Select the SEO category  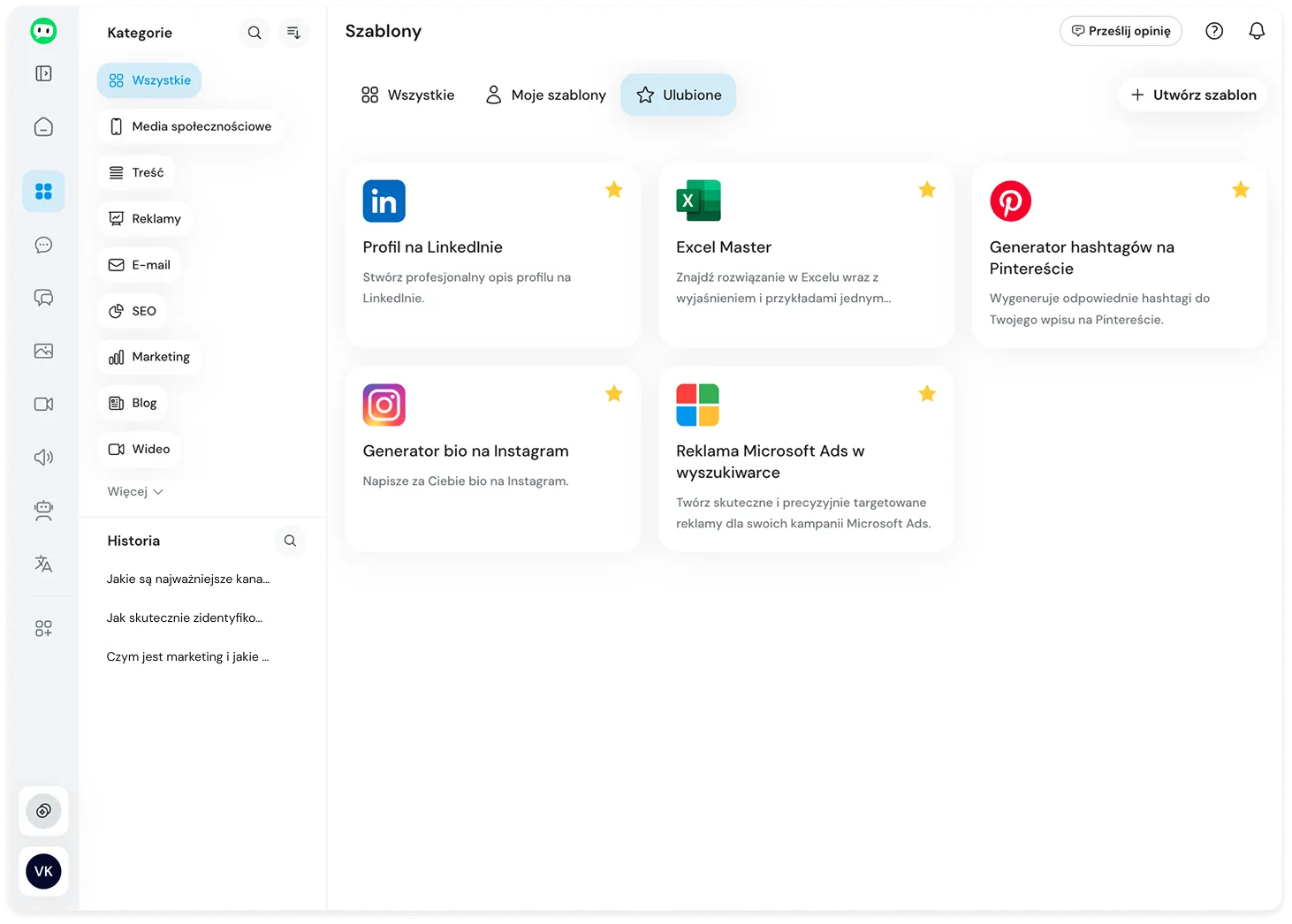pyautogui.click(x=133, y=311)
